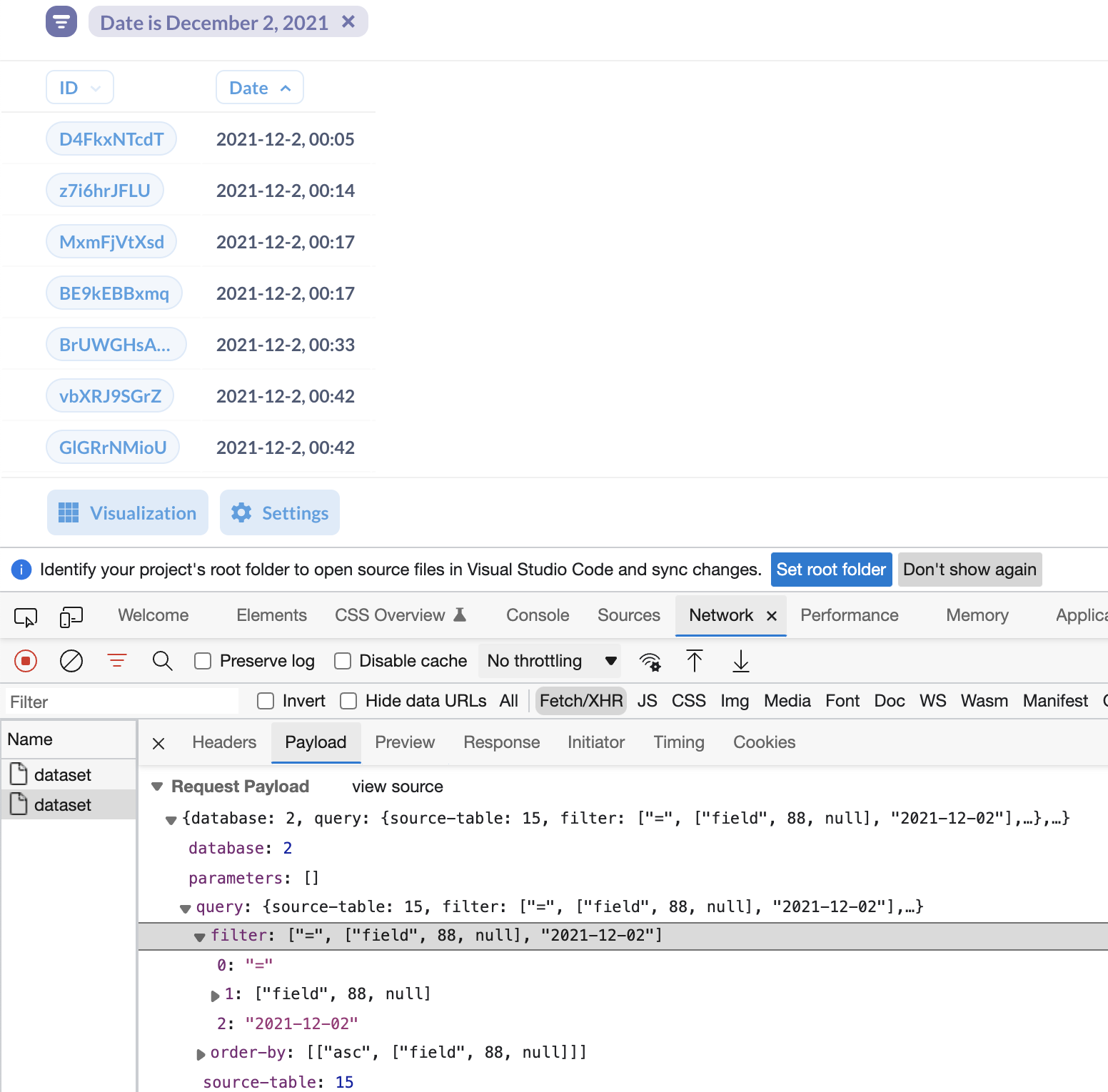Screen dimensions: 1108x1092
Task: Export network log as HAR
Action: (x=740, y=661)
